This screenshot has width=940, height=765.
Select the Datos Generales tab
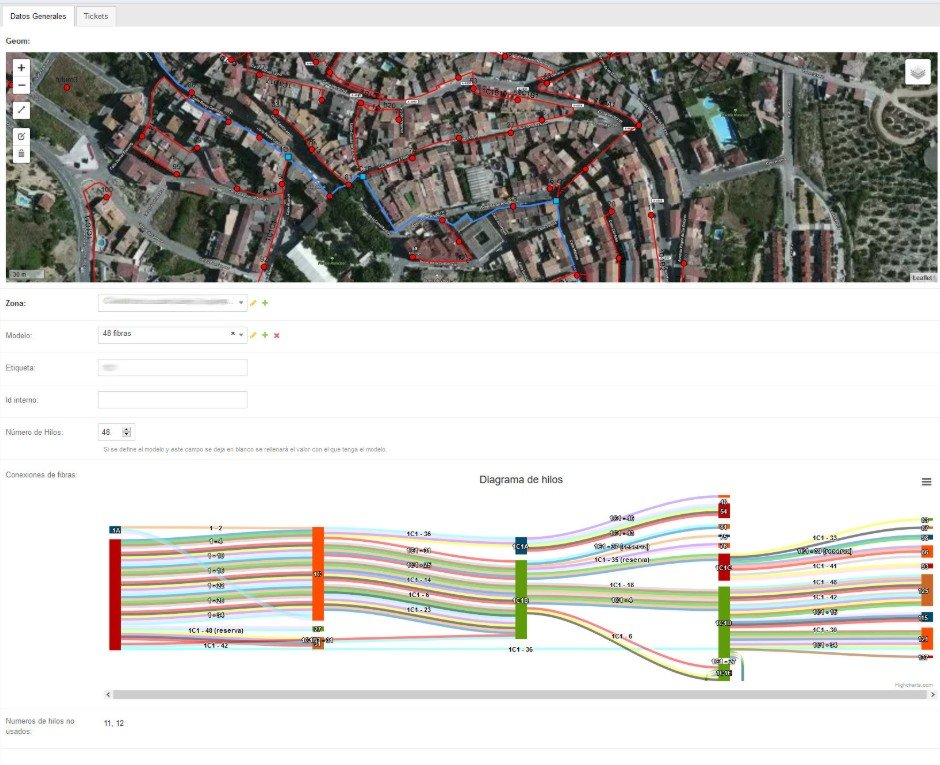38,17
